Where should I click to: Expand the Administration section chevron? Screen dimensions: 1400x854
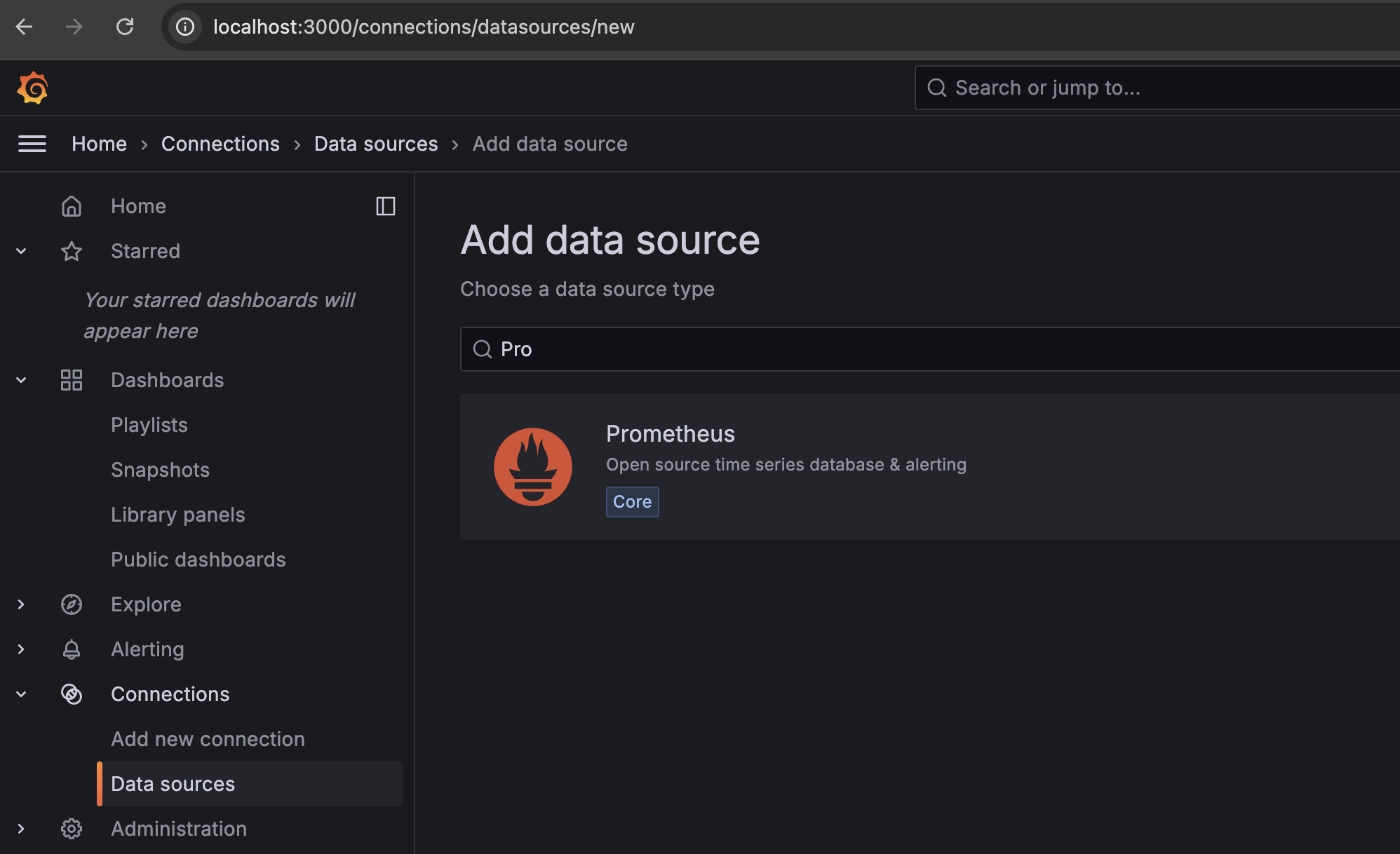[x=21, y=829]
